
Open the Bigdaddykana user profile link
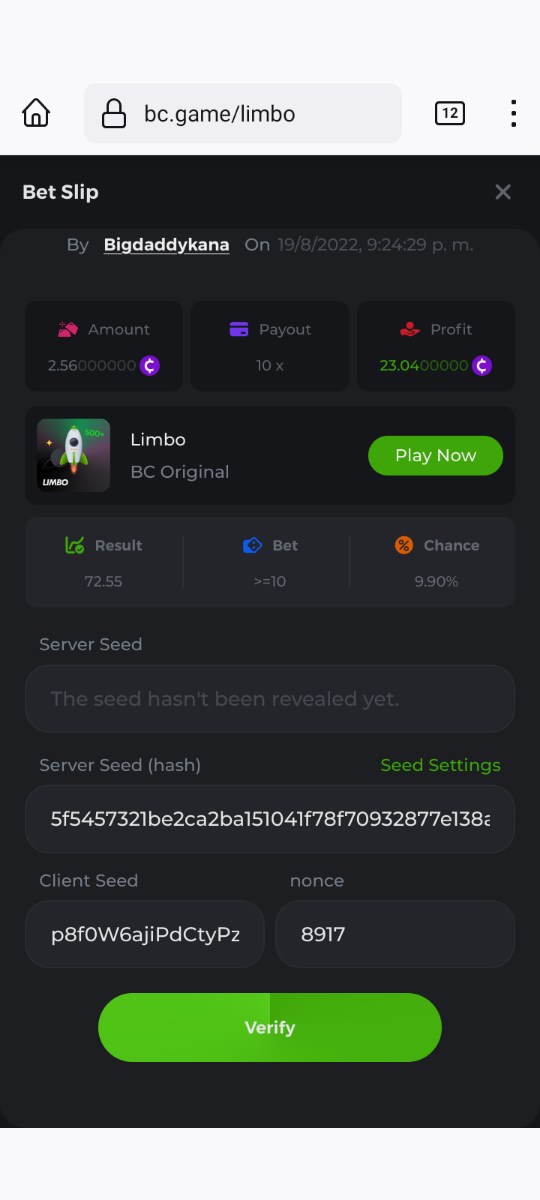click(x=166, y=245)
